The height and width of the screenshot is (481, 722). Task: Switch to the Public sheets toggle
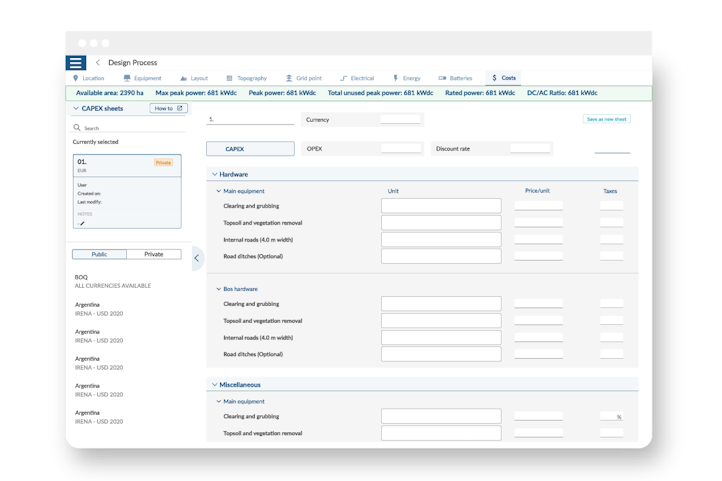pyautogui.click(x=99, y=255)
